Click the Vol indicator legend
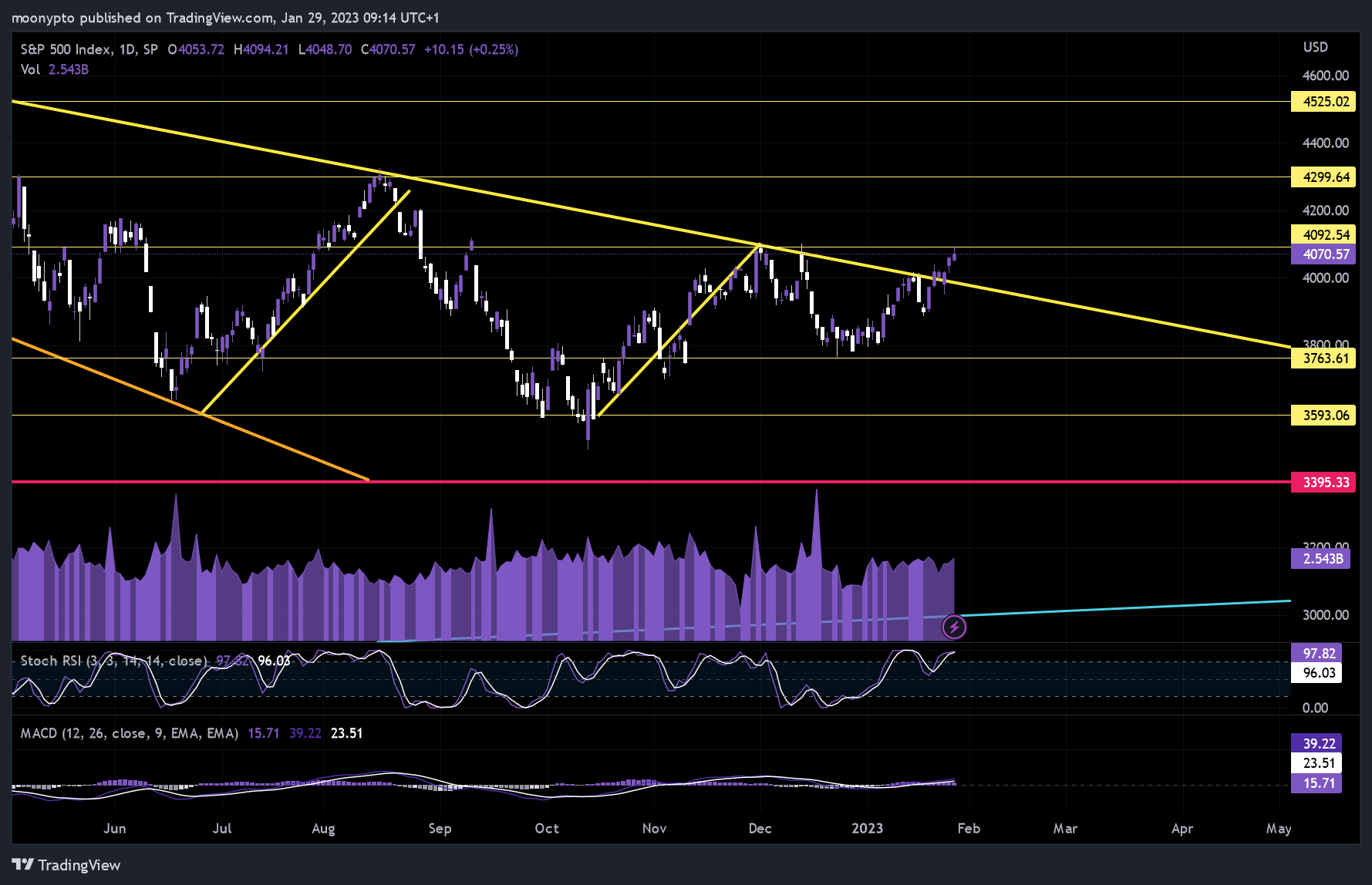This screenshot has width=1372, height=885. point(54,69)
